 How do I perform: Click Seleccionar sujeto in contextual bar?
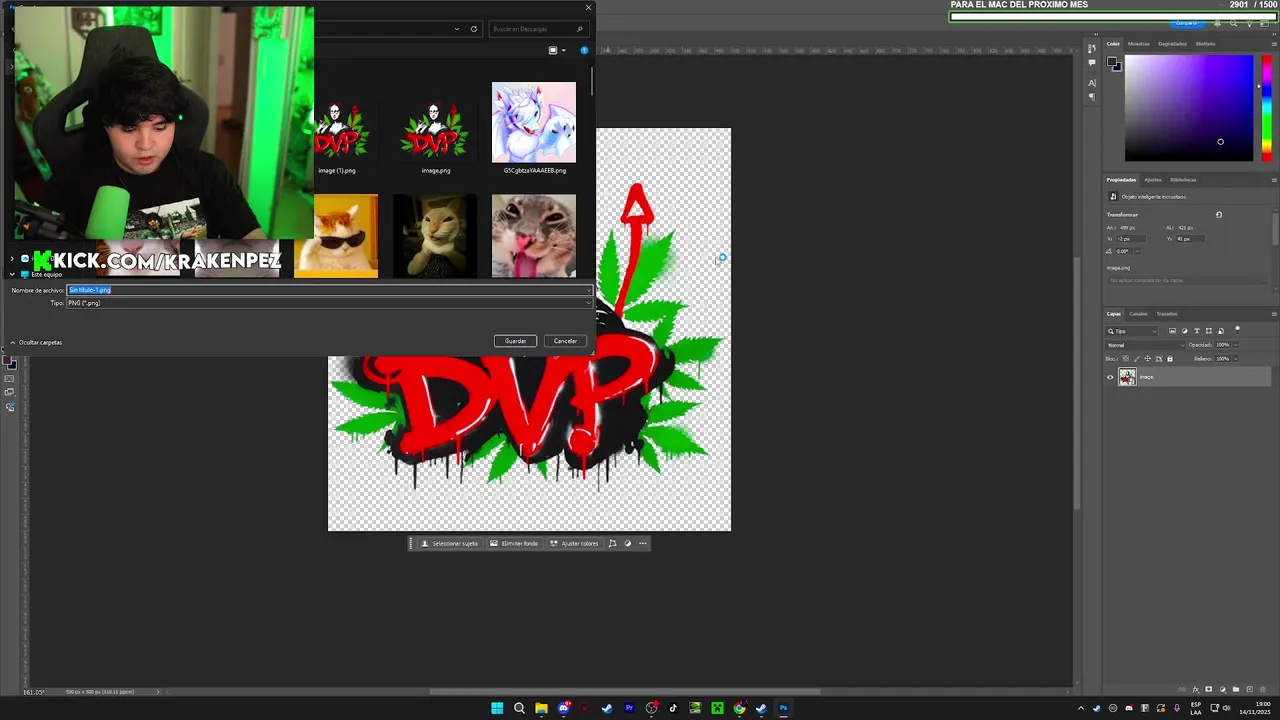click(x=449, y=544)
